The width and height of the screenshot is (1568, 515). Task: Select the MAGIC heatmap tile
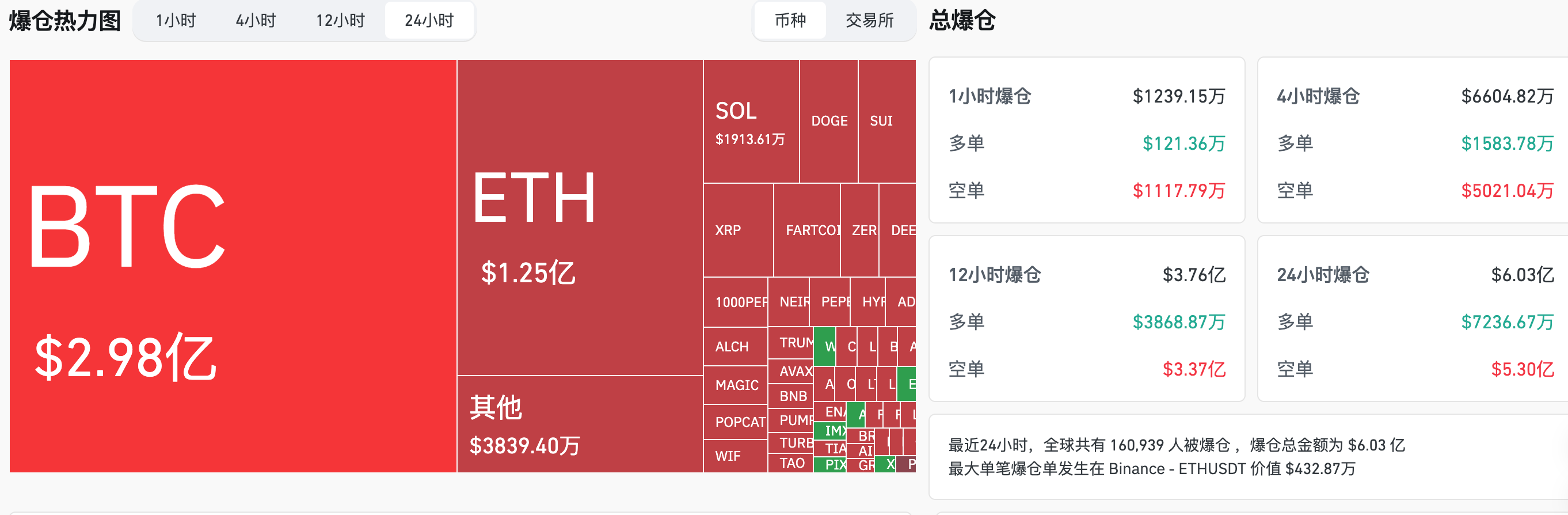pyautogui.click(x=736, y=385)
